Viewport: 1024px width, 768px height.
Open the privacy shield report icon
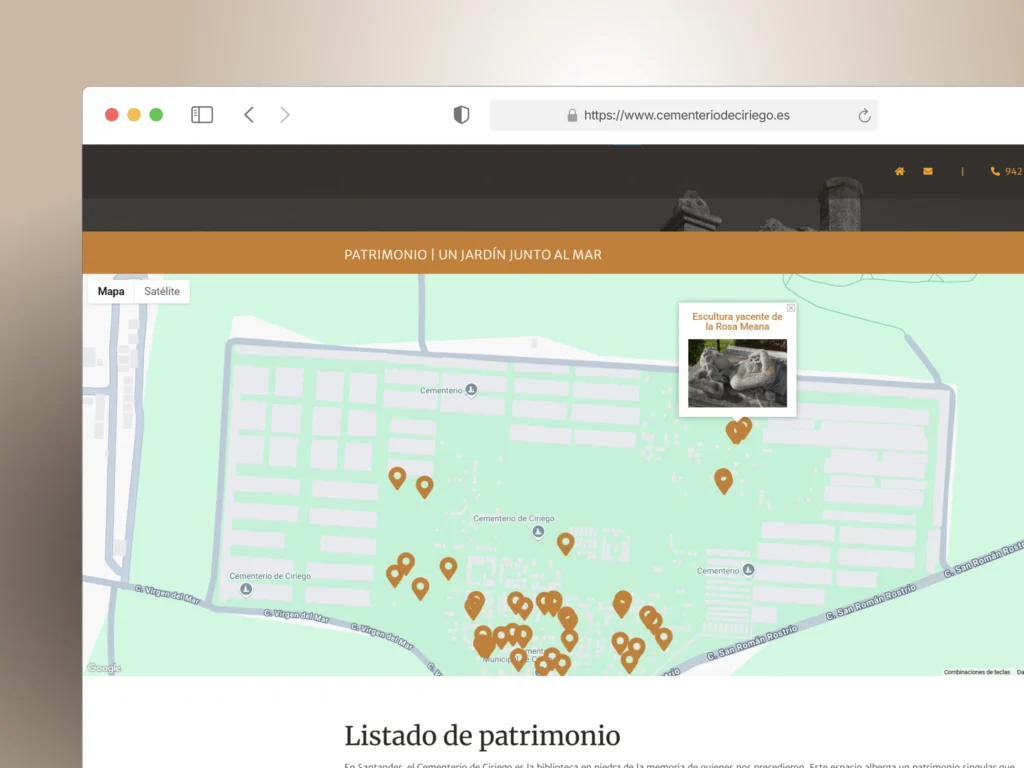tap(461, 115)
